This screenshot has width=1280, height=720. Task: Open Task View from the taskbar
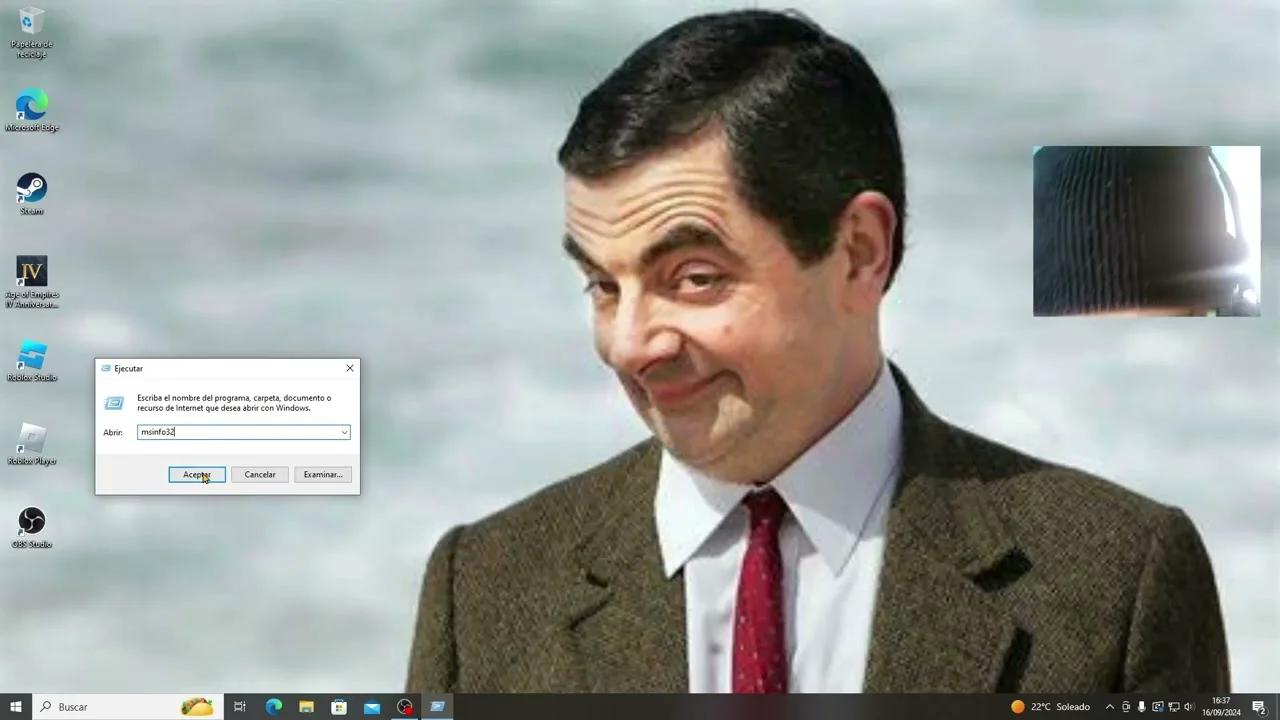240,707
